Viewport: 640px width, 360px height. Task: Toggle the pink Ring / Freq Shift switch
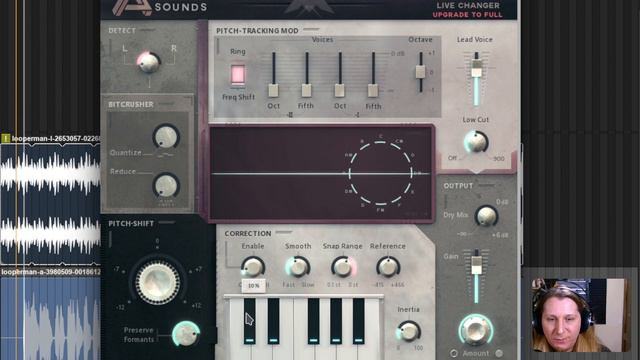click(x=238, y=74)
